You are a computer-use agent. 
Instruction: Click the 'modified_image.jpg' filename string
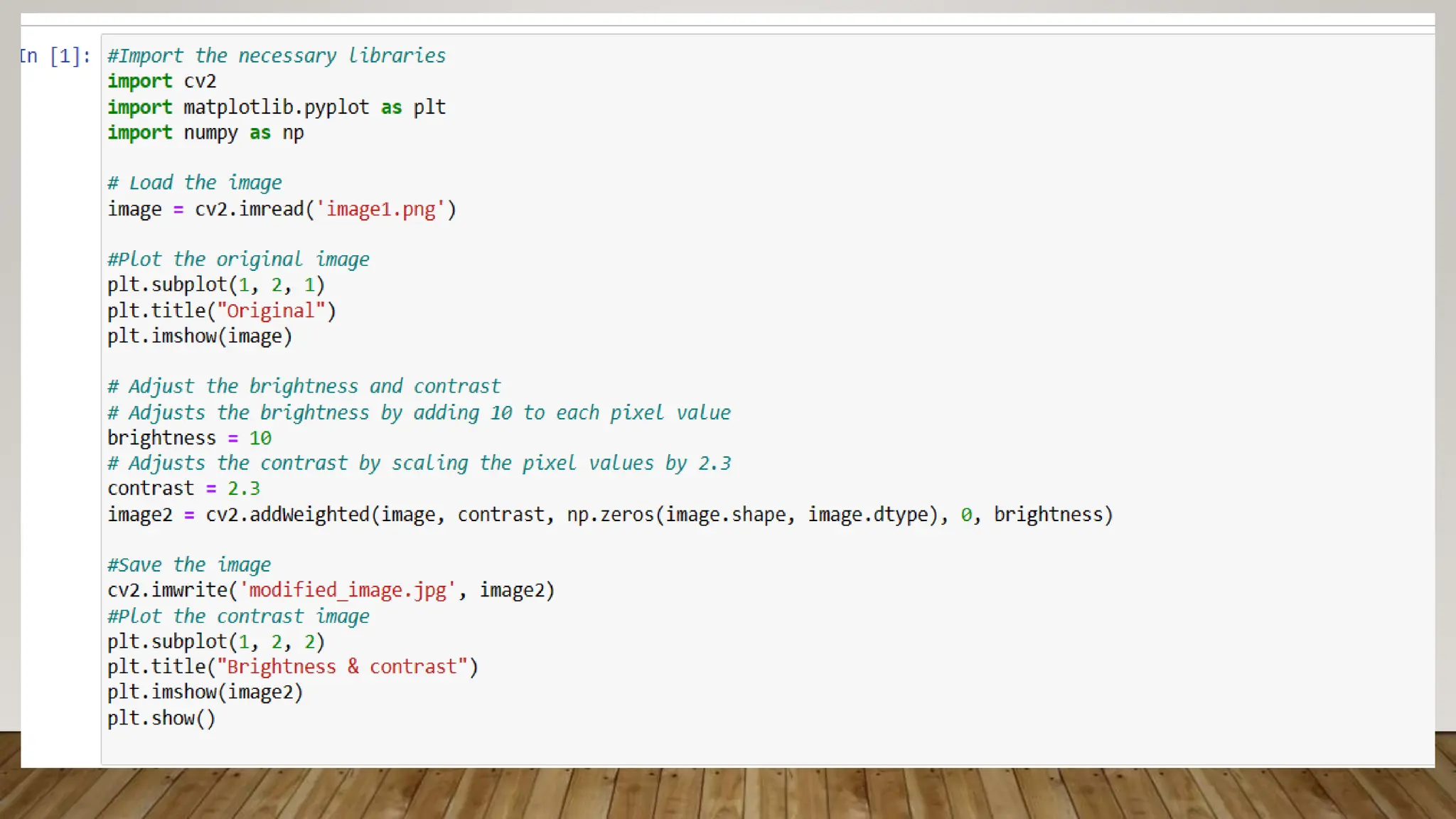tap(347, 591)
